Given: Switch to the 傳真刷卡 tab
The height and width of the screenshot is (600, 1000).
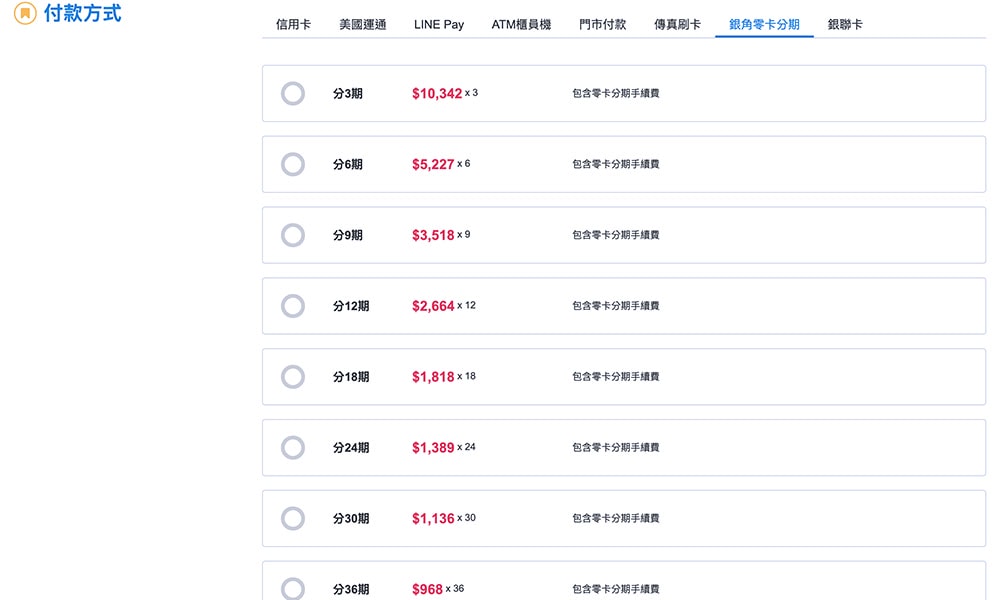Looking at the screenshot, I should 677,24.
